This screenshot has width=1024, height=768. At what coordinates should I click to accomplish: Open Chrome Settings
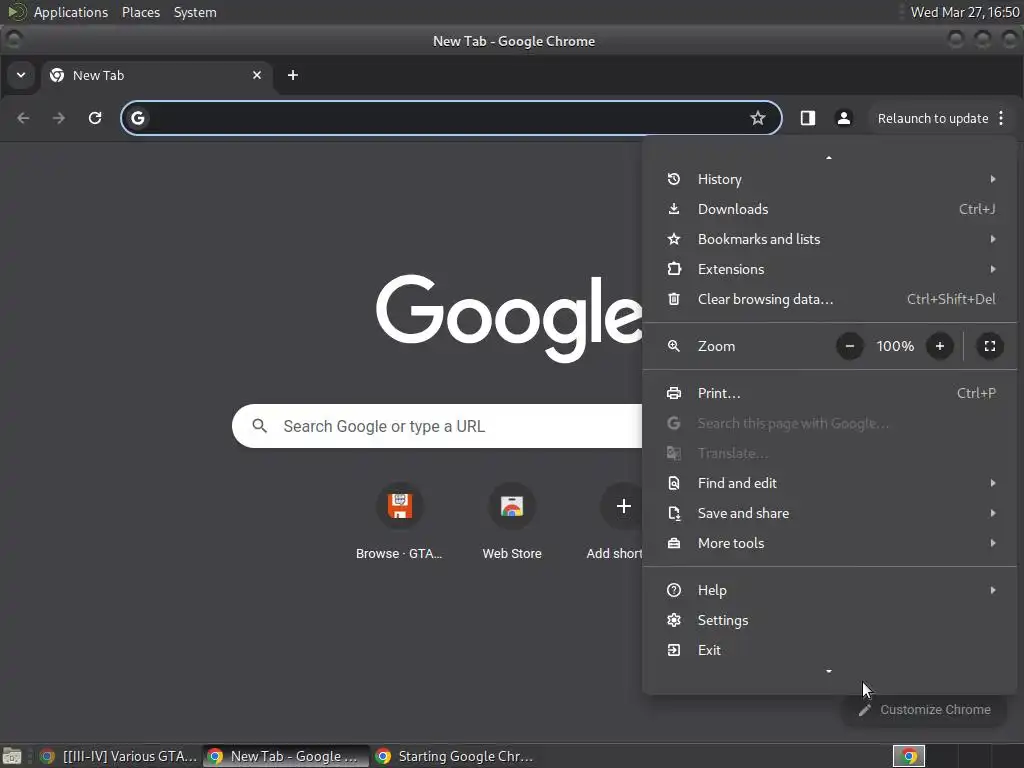[x=829, y=620]
